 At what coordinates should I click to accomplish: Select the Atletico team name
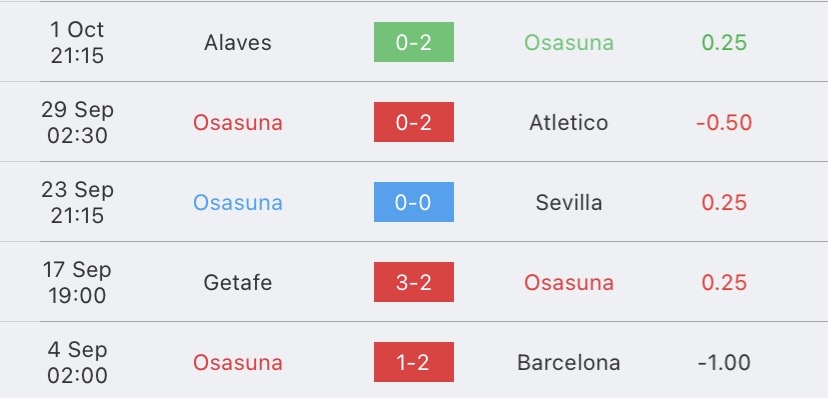(569, 122)
